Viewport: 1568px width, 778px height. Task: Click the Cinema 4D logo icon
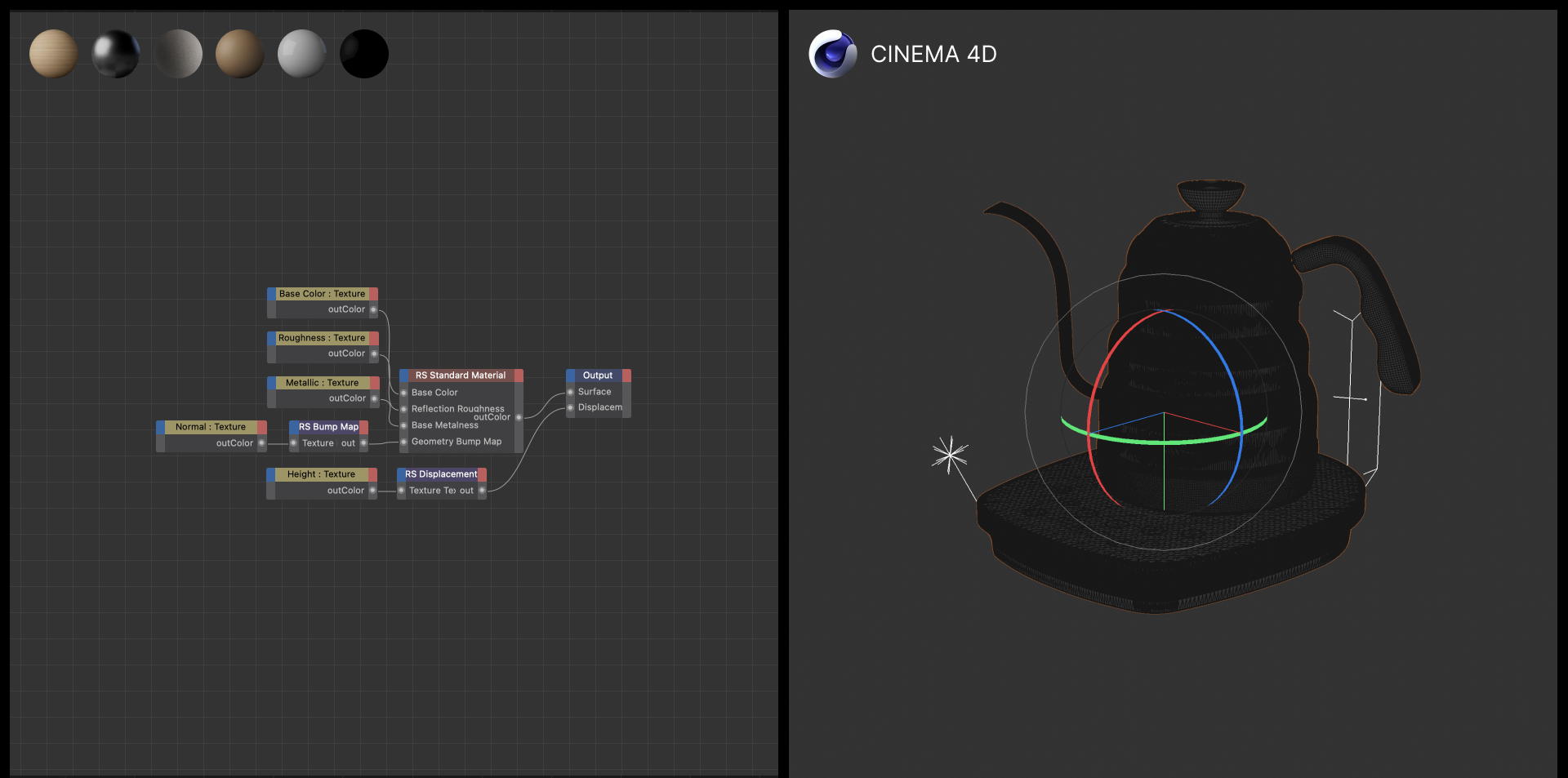(832, 54)
